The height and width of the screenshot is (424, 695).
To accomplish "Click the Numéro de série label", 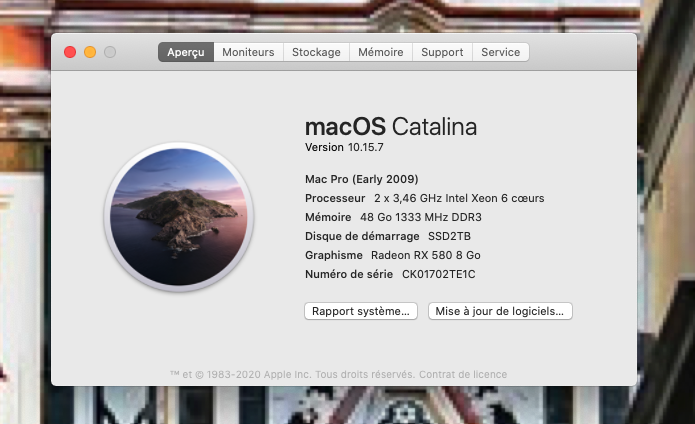I will click(349, 274).
